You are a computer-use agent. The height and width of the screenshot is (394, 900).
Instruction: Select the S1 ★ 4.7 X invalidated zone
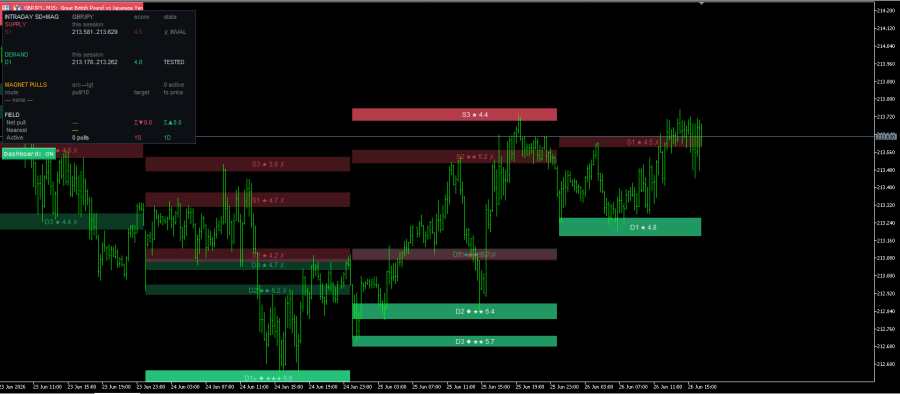point(247,200)
